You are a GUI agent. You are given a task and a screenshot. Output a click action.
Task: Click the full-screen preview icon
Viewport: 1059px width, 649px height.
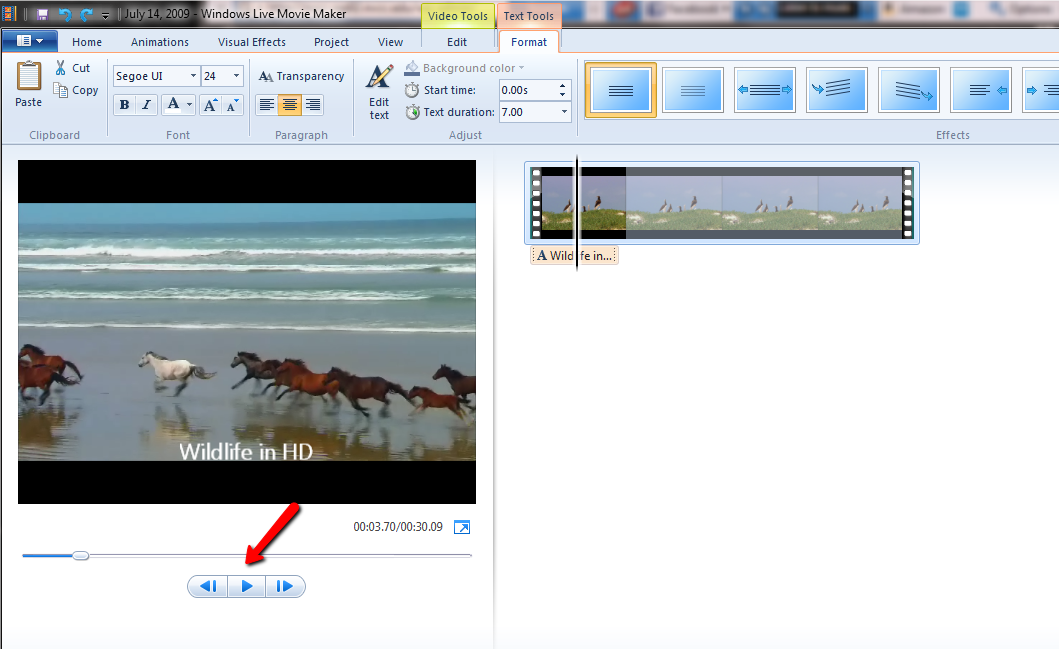[462, 527]
